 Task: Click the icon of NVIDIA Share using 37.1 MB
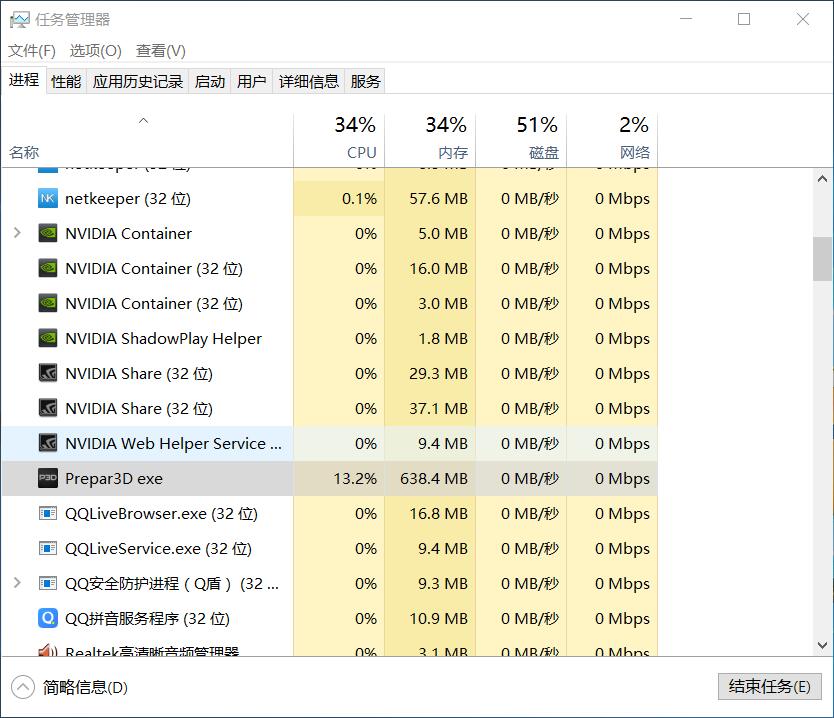click(48, 408)
